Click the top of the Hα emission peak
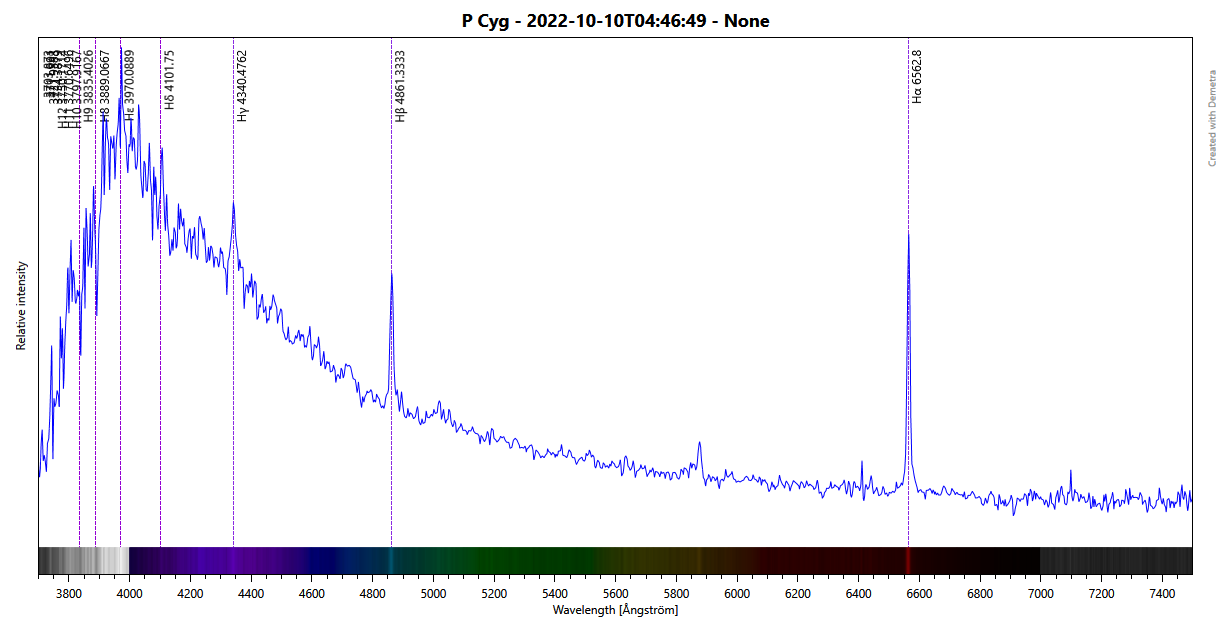The width and height of the screenshot is (1230, 629). (x=908, y=233)
